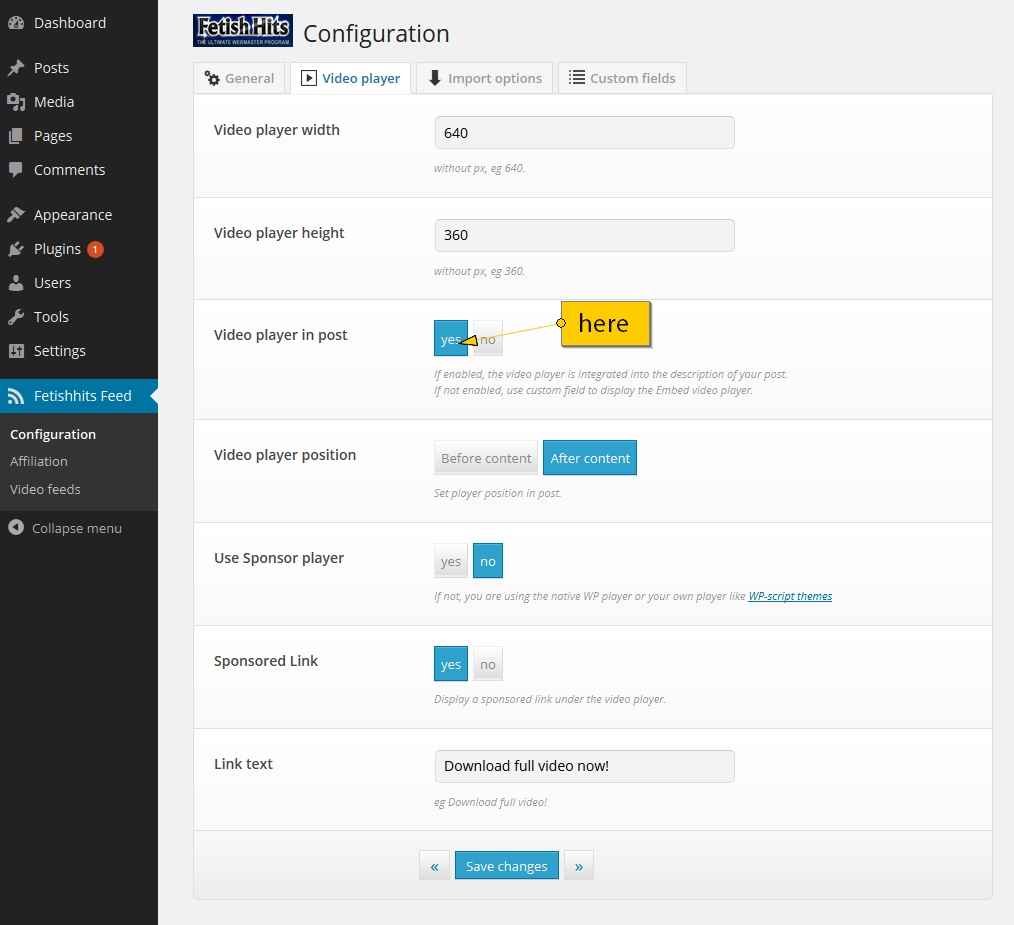Open the Configuration submenu item

[53, 435]
